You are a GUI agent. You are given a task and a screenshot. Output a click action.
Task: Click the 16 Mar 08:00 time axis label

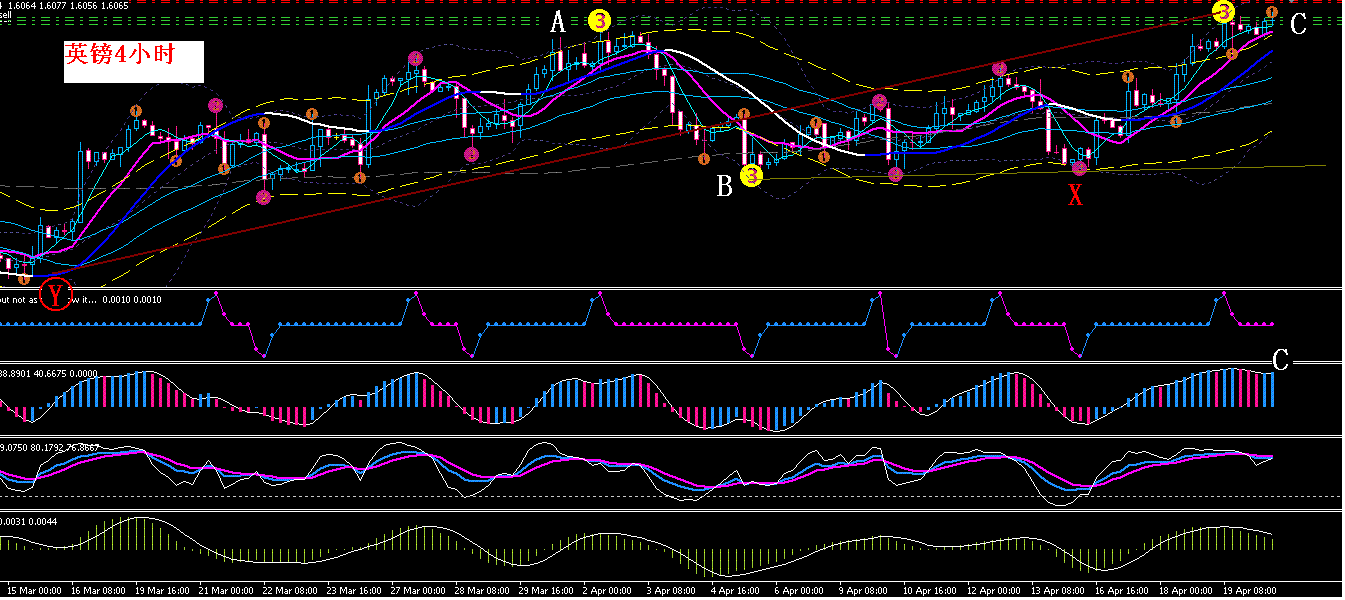click(x=98, y=590)
